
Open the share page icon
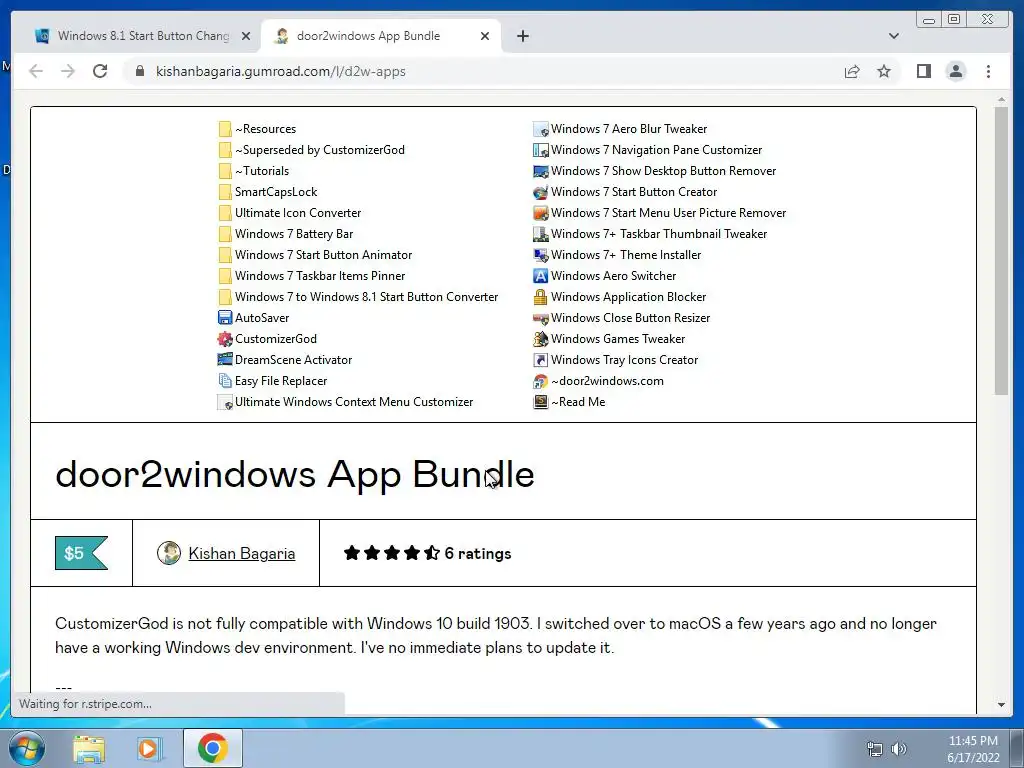852,71
